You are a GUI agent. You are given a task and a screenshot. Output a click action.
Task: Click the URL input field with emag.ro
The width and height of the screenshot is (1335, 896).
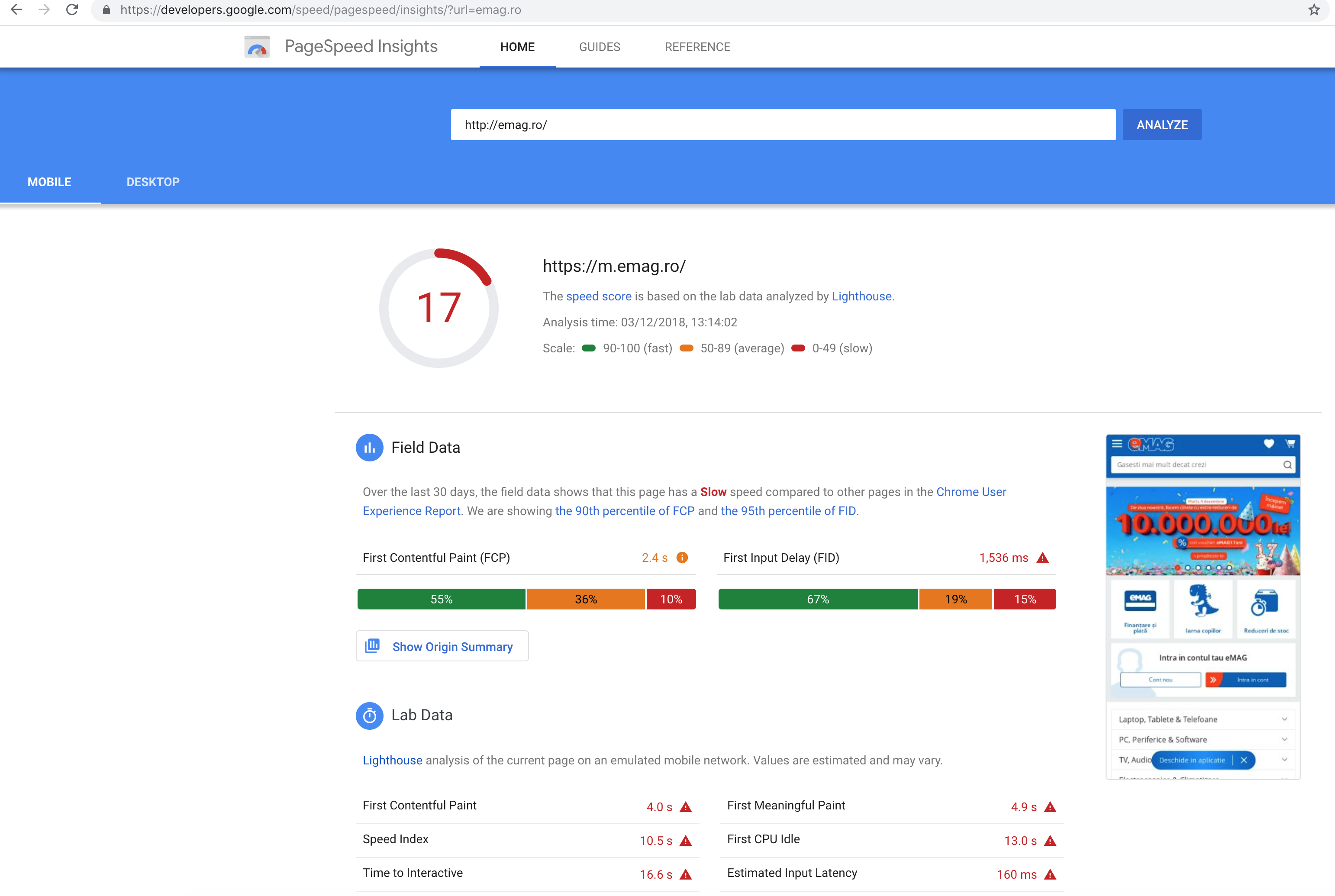pos(783,125)
